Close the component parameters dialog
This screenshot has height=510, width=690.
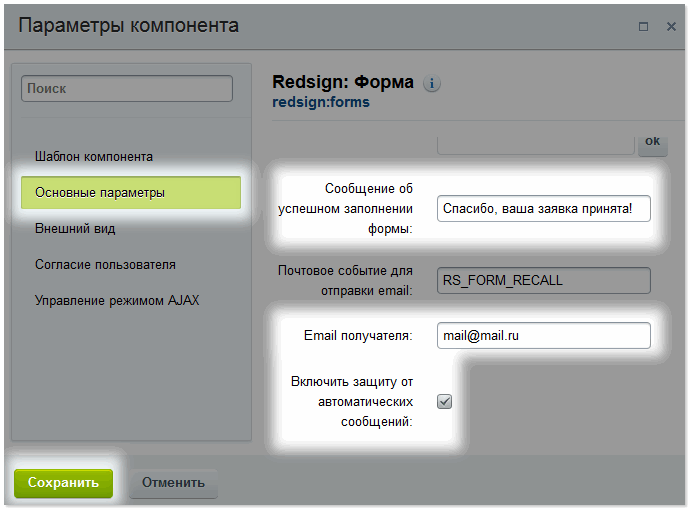(671, 26)
